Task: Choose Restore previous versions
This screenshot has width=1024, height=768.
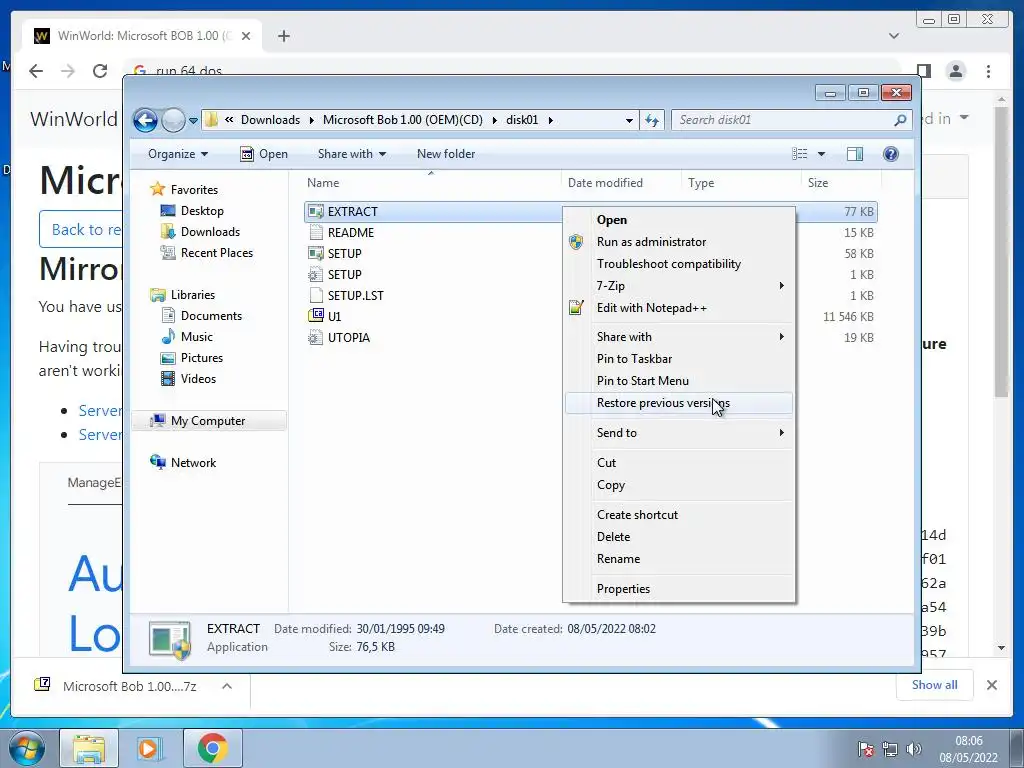Action: pos(679,403)
